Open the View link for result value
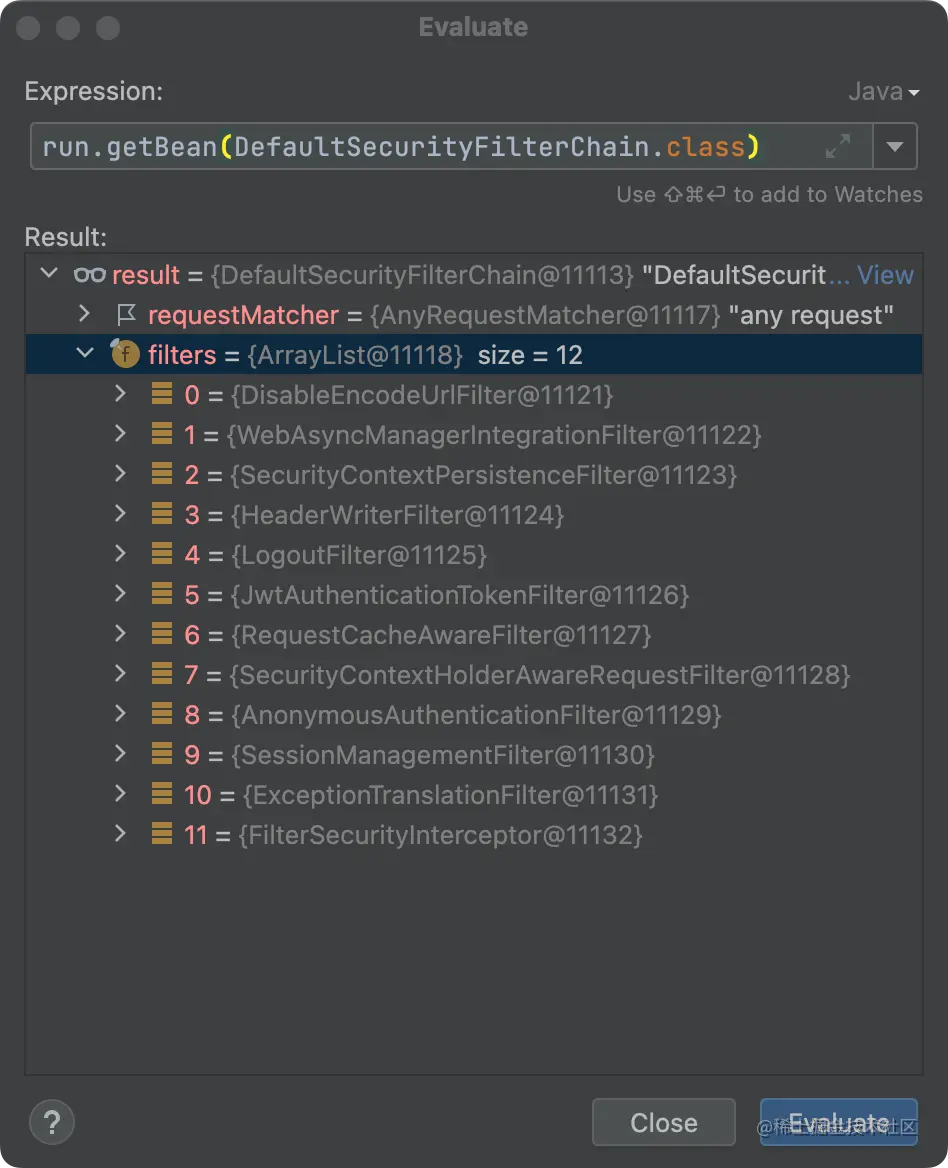Image resolution: width=948 pixels, height=1168 pixels. (x=885, y=275)
